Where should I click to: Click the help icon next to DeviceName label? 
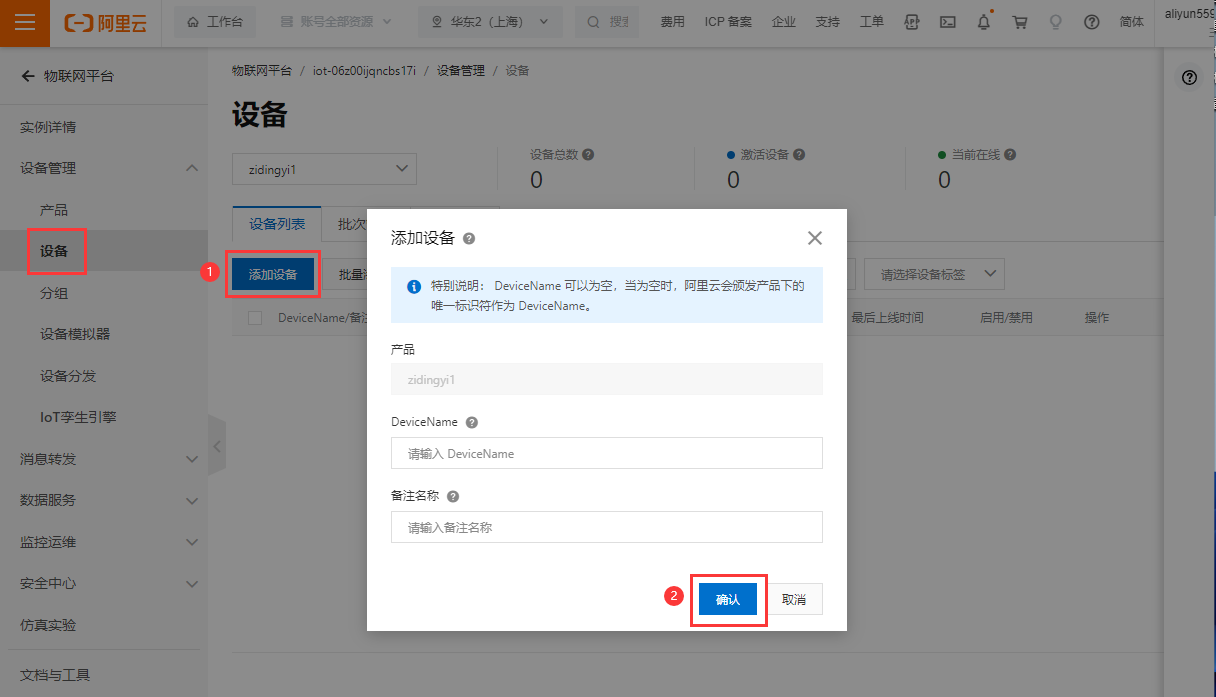(x=472, y=423)
